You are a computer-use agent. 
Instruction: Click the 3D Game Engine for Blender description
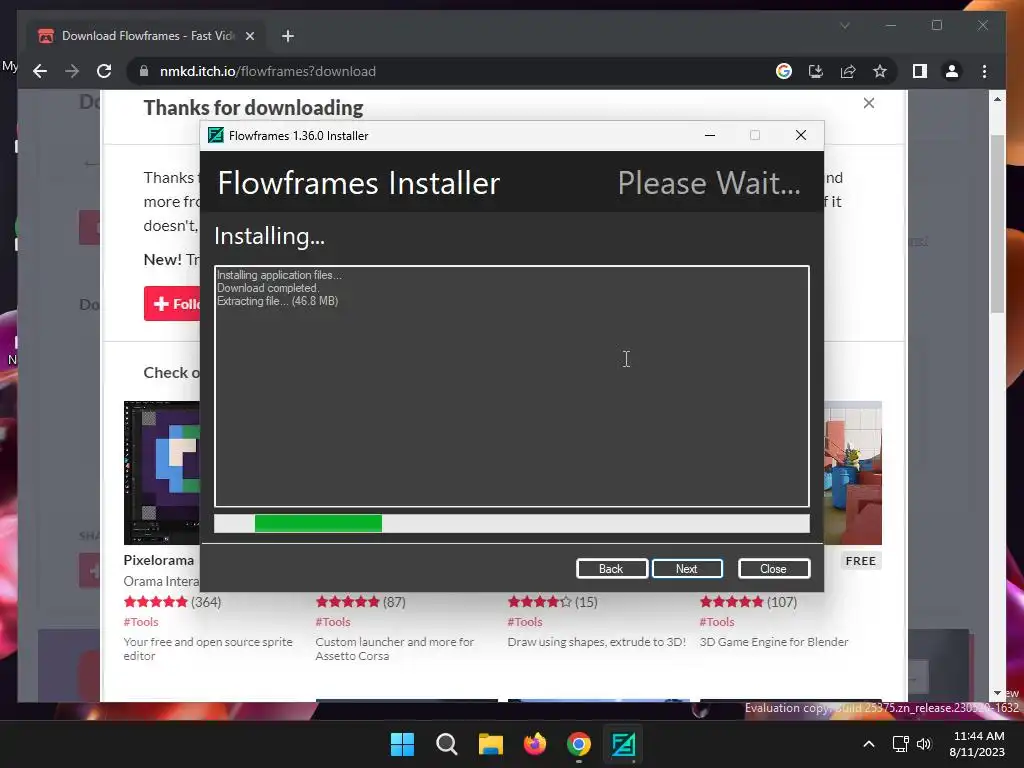pos(774,642)
